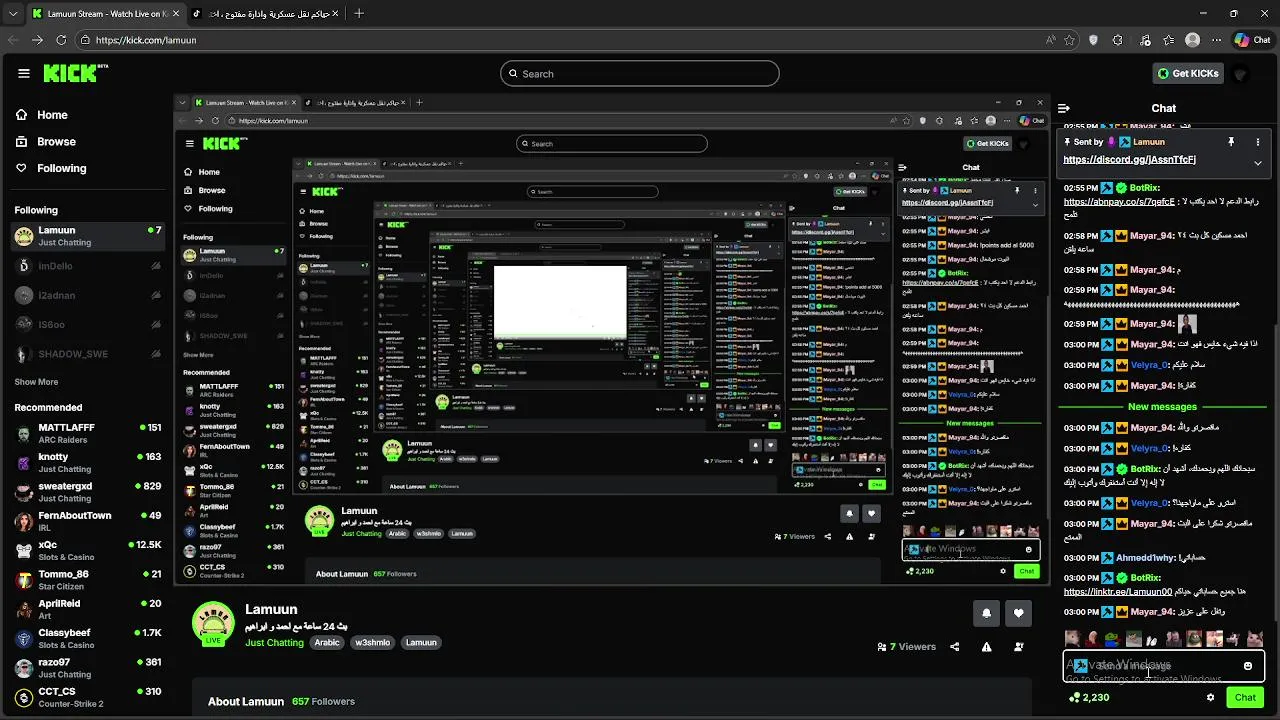1280x720 pixels.
Task: Click Mayar_94 username in latest message
Action: click(1152, 612)
